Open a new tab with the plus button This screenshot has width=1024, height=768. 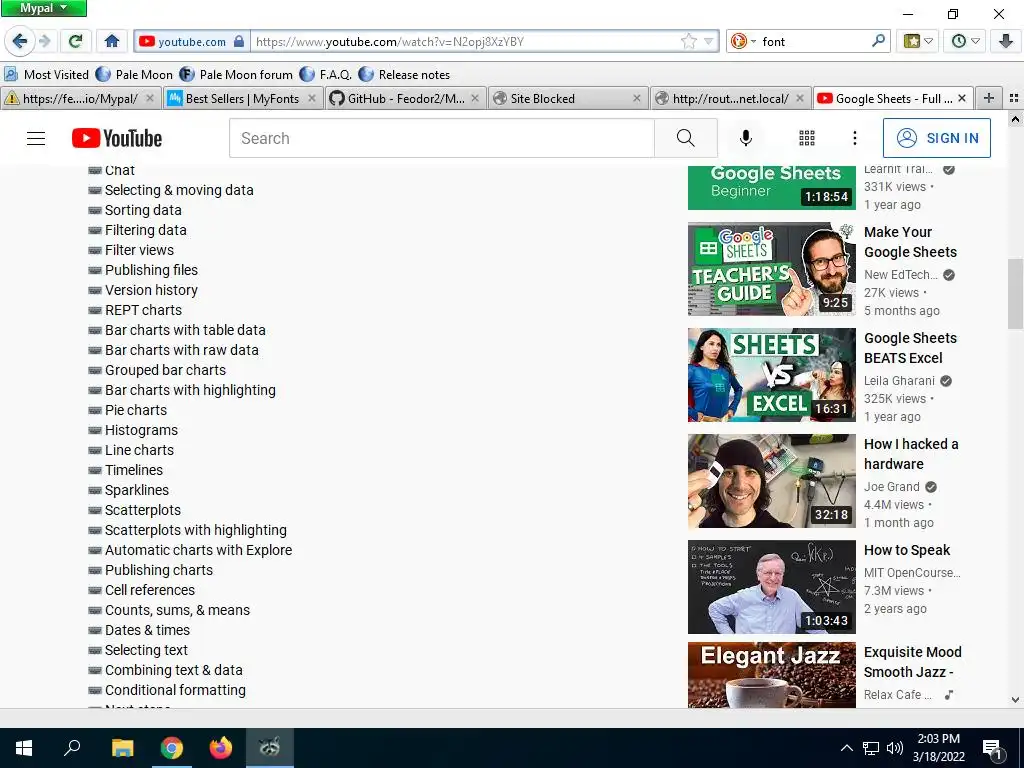(x=989, y=98)
